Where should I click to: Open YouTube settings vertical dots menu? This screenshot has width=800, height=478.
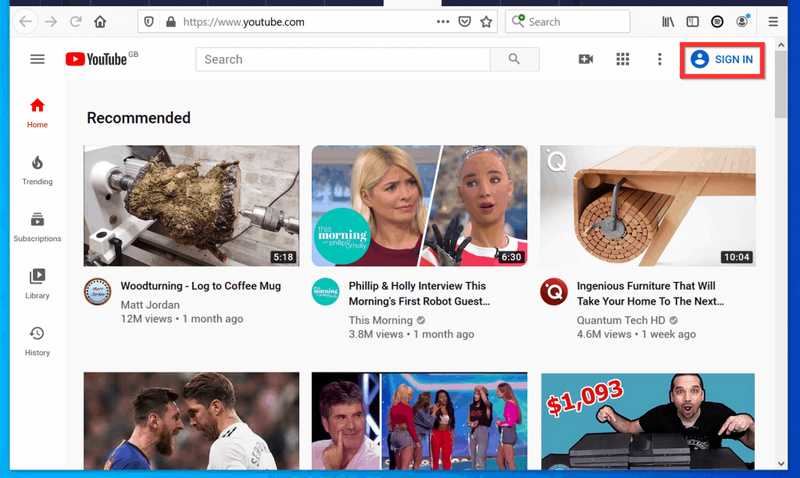(x=659, y=59)
